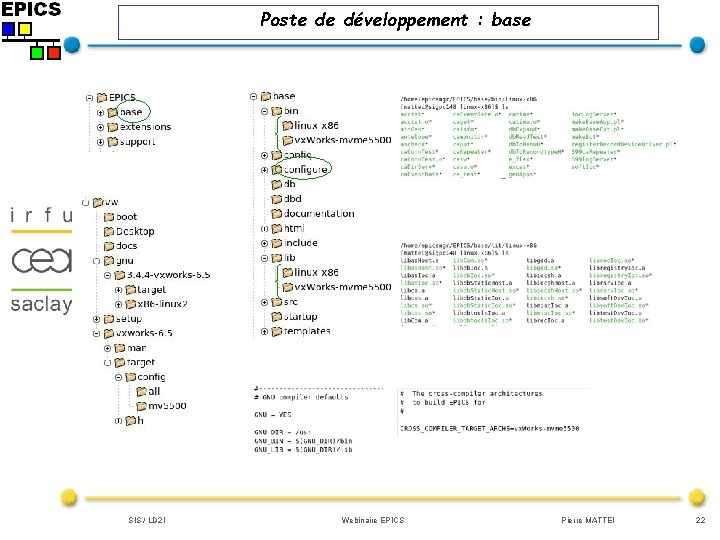Click the include folder icon
The width and height of the screenshot is (720, 540).
pos(276,243)
